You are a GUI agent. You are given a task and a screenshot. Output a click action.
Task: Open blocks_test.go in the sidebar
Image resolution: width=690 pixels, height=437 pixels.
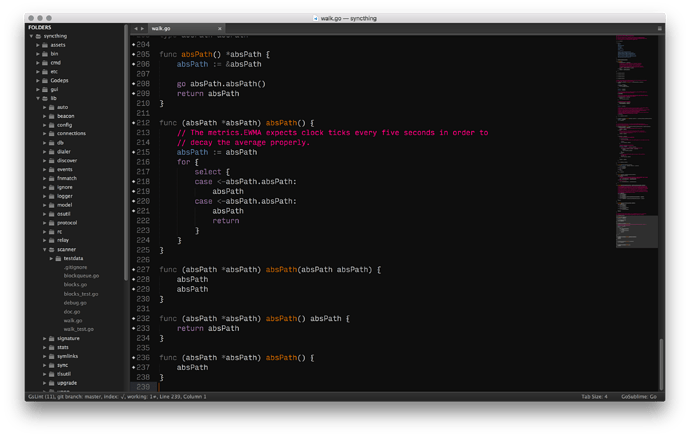point(81,294)
